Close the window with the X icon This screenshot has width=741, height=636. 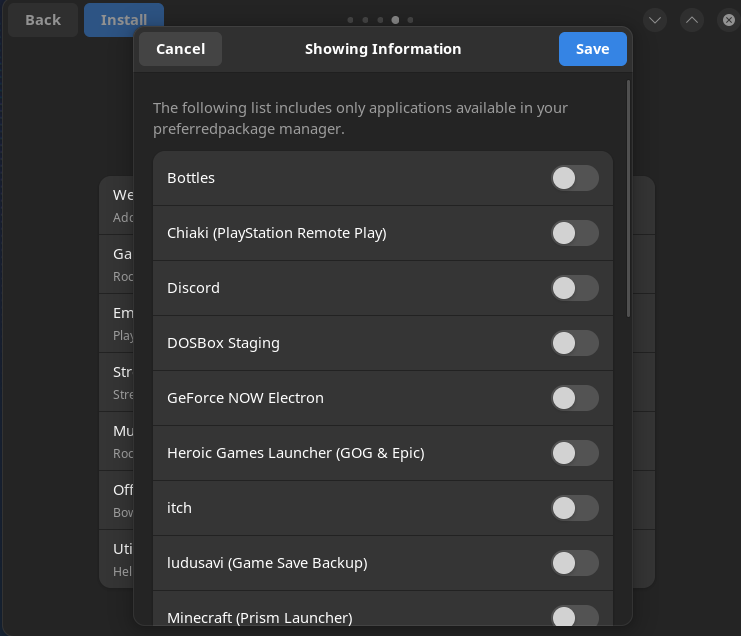(x=728, y=20)
